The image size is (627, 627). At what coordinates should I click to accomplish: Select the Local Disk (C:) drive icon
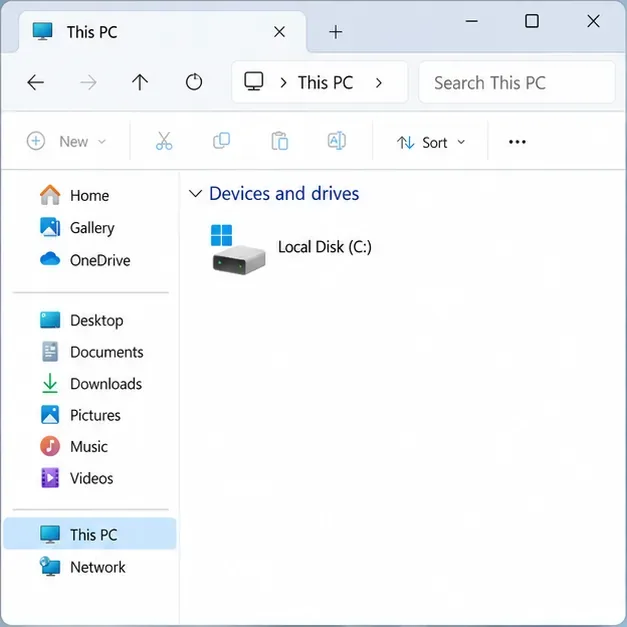coord(238,250)
